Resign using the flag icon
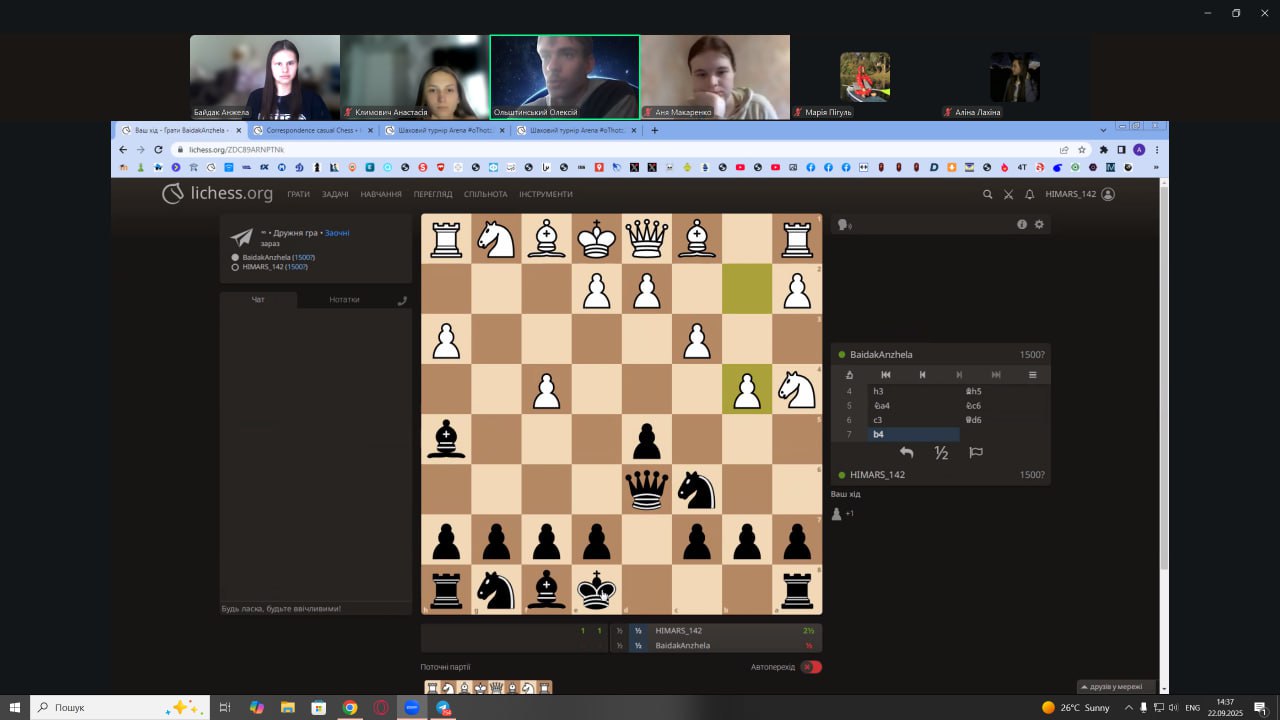 [976, 453]
